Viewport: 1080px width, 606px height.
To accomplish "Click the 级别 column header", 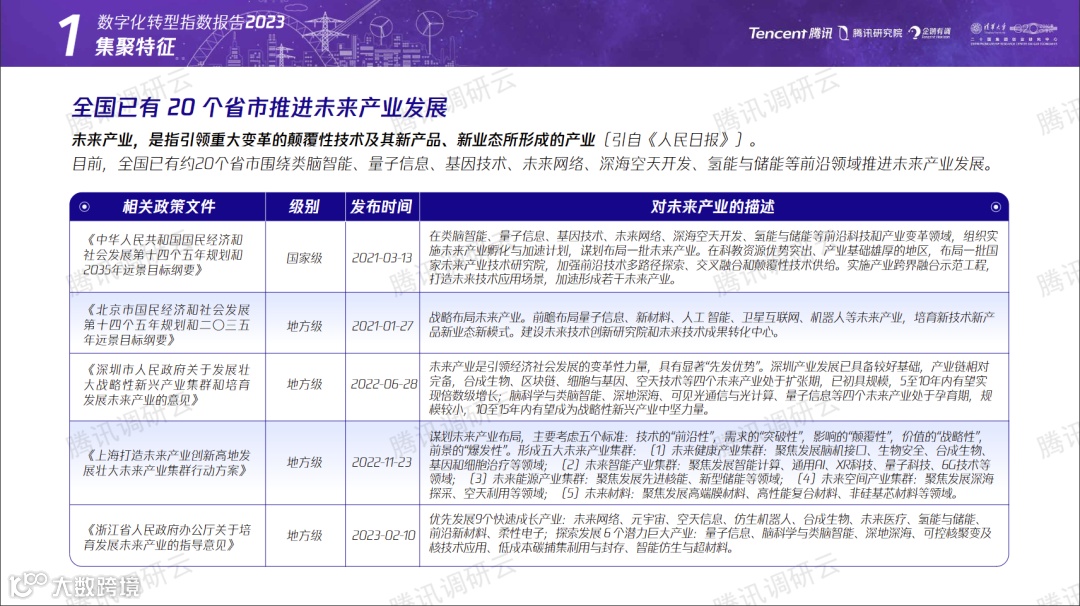I will (x=304, y=207).
